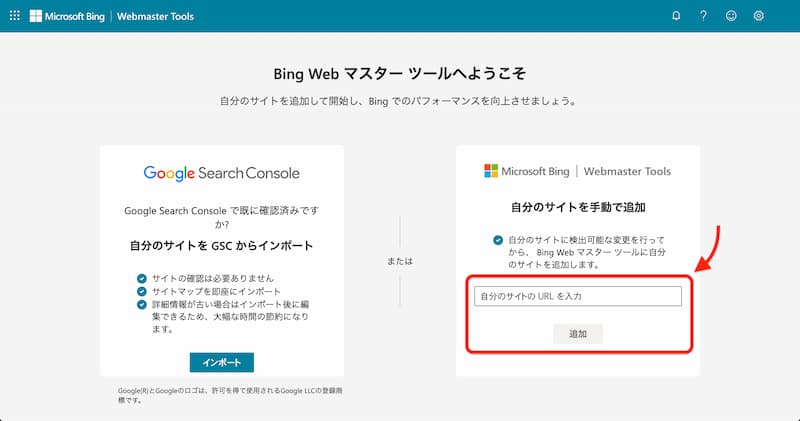Click the 追加 button
800x421 pixels.
(x=578, y=334)
